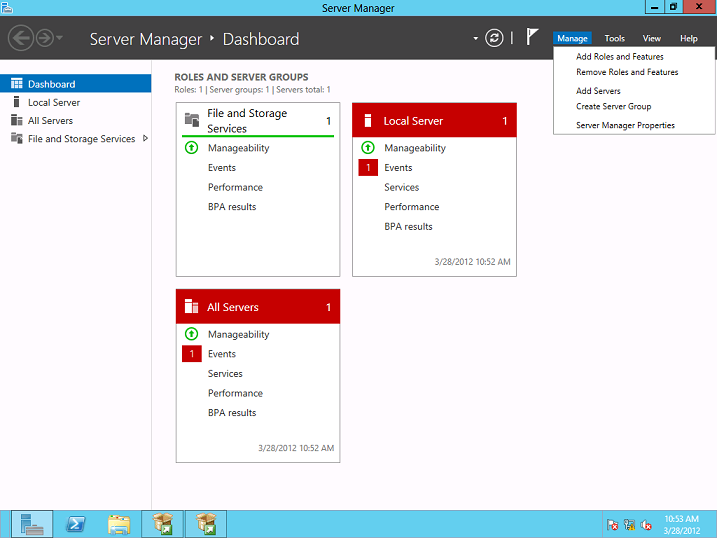Click the All Servers tile icon
This screenshot has height=538, width=717.
pos(191,306)
